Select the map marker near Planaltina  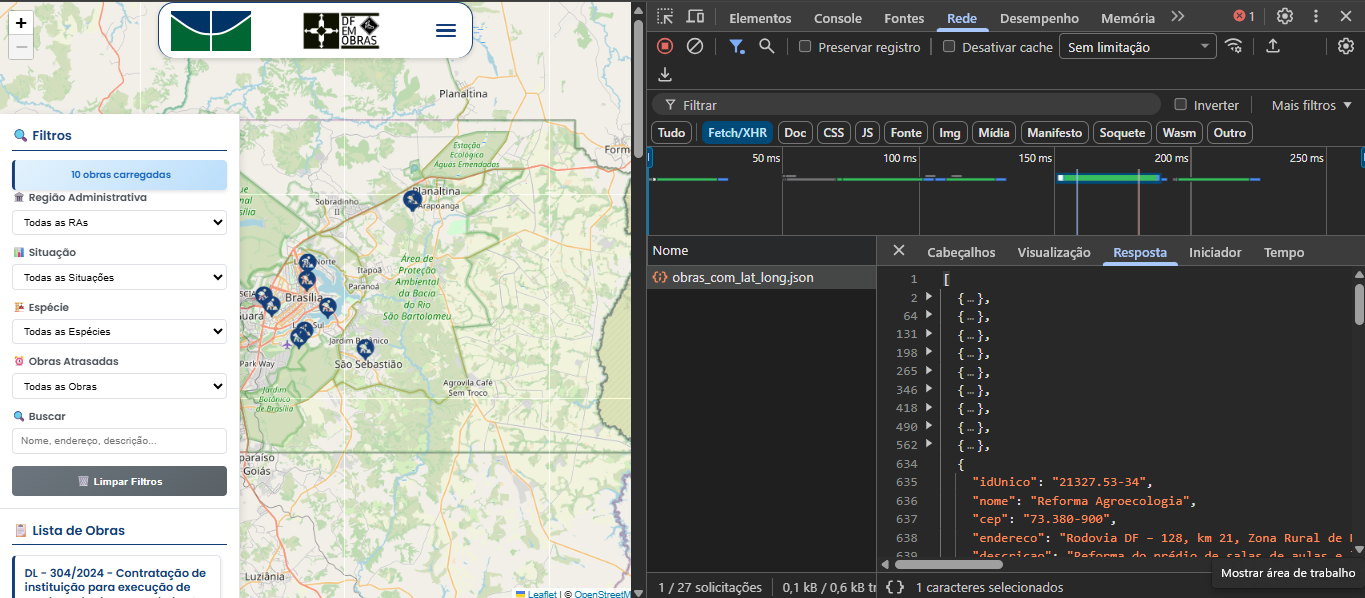coord(412,200)
